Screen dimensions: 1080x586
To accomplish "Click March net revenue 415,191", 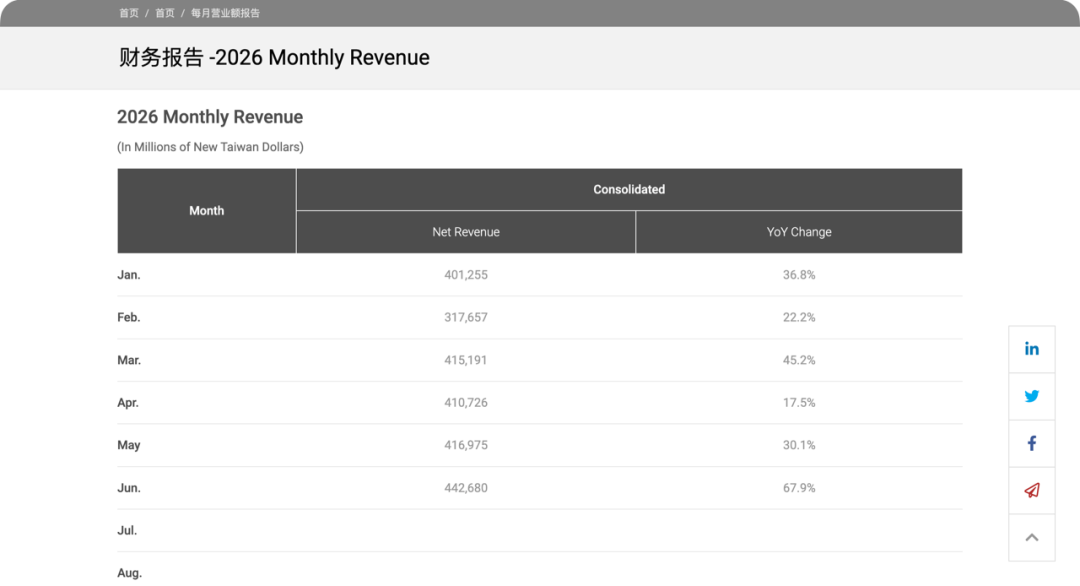I will (466, 360).
